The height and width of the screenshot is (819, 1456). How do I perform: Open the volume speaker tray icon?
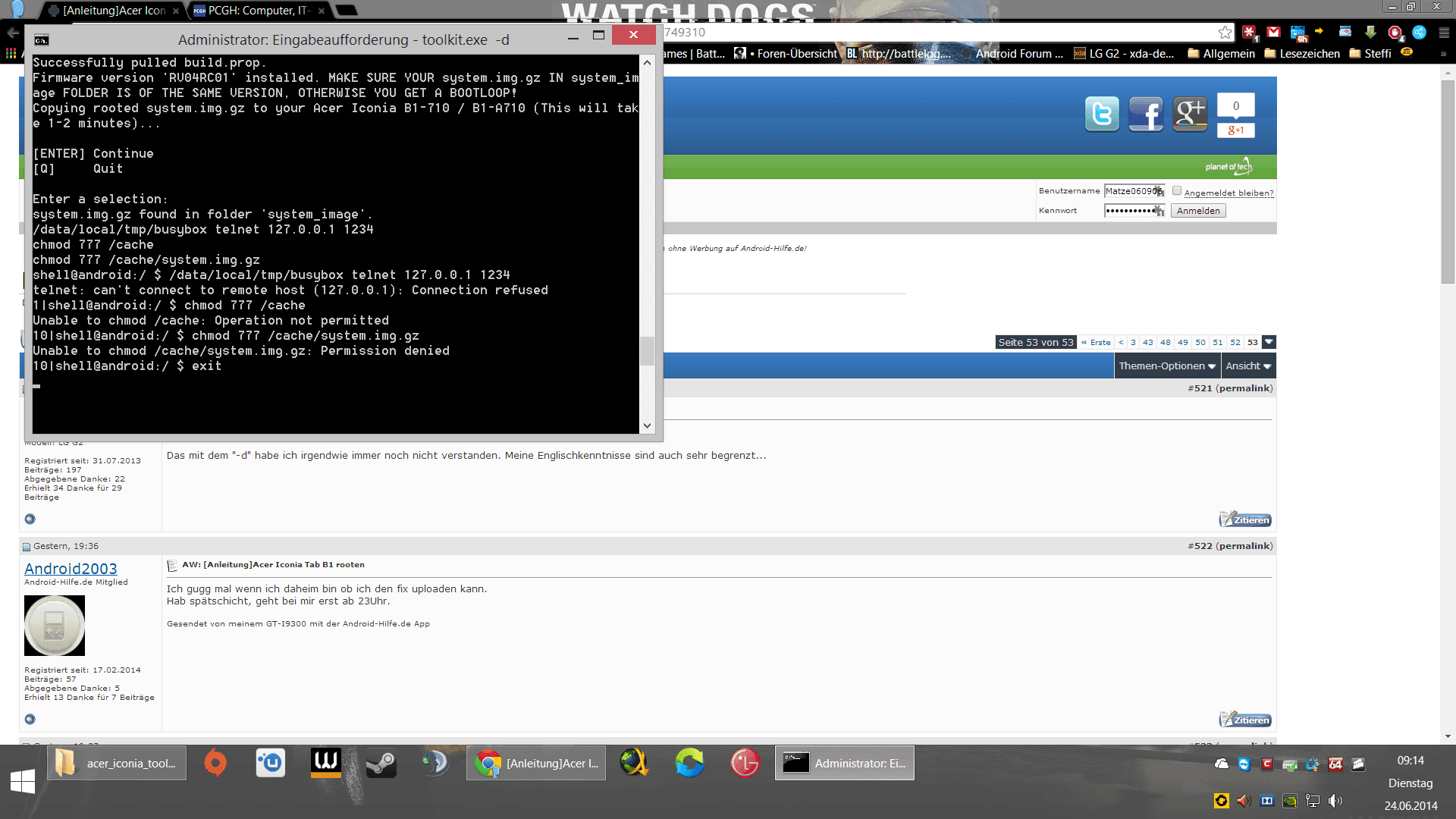[1336, 801]
